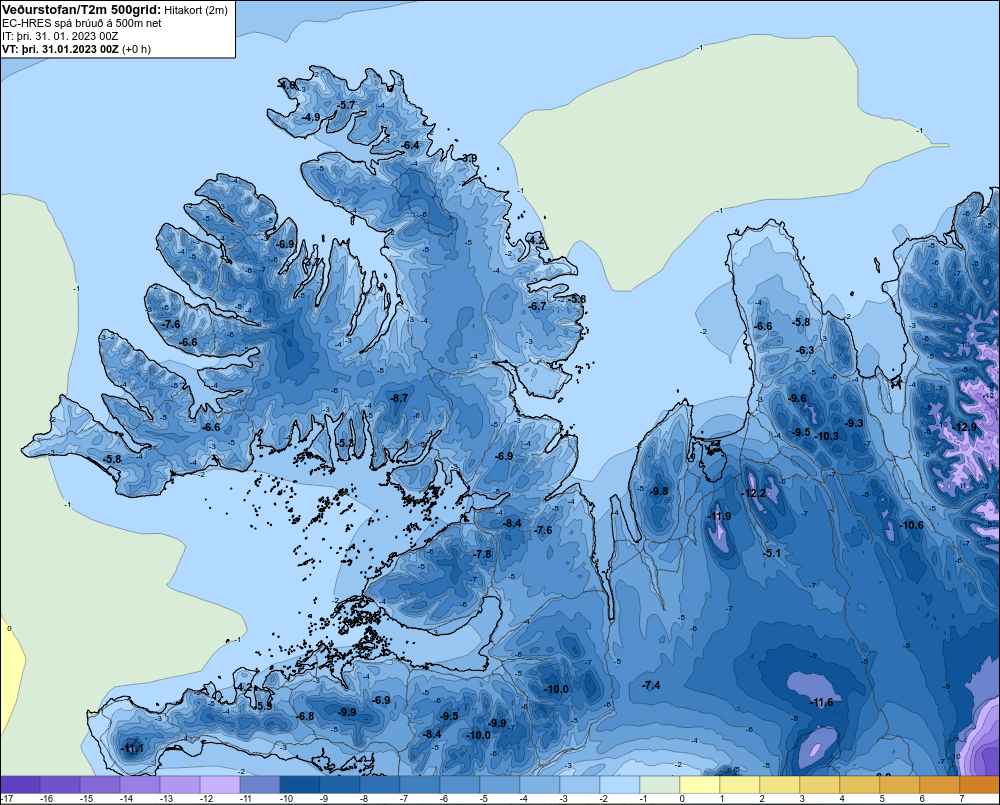Click the 'VT: þri. 31.01.2023 00Z' valid time

[x=60, y=49]
